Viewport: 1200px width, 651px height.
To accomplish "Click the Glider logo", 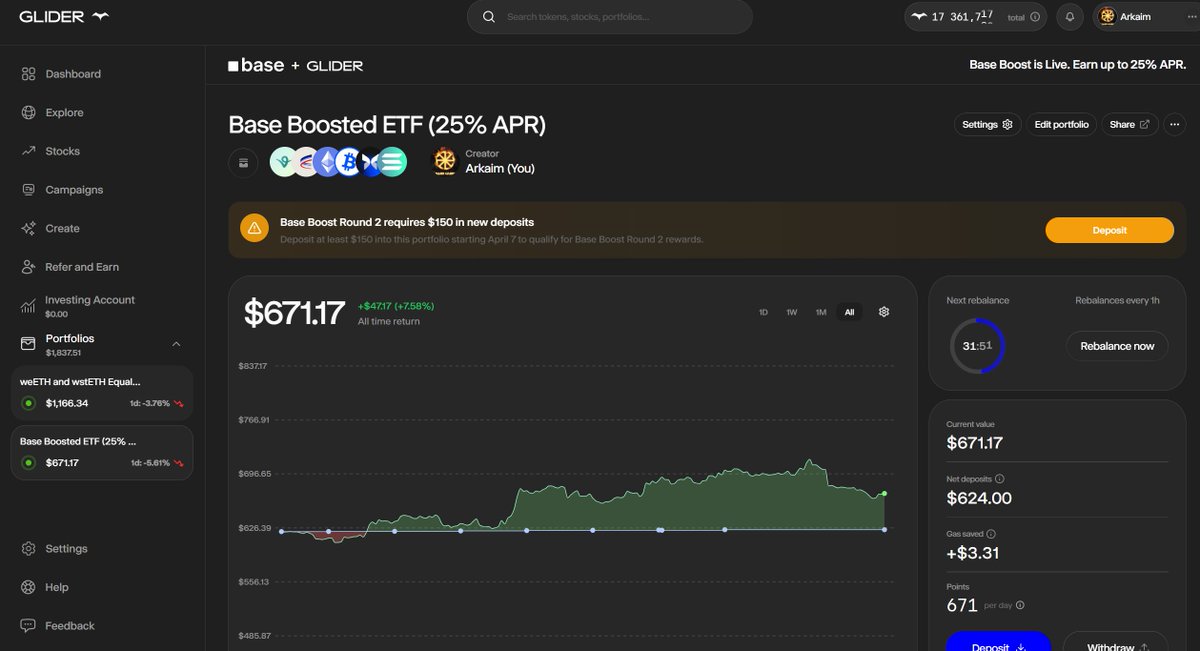I will coord(64,16).
